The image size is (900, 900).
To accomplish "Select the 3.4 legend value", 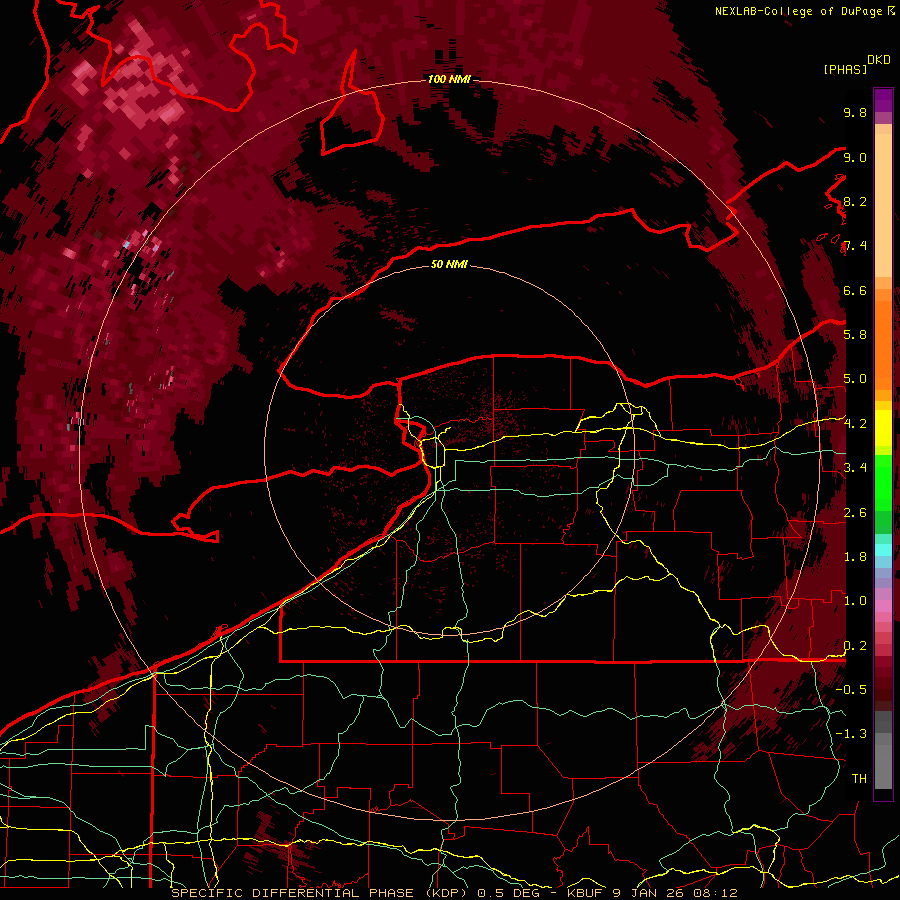I will point(855,468).
